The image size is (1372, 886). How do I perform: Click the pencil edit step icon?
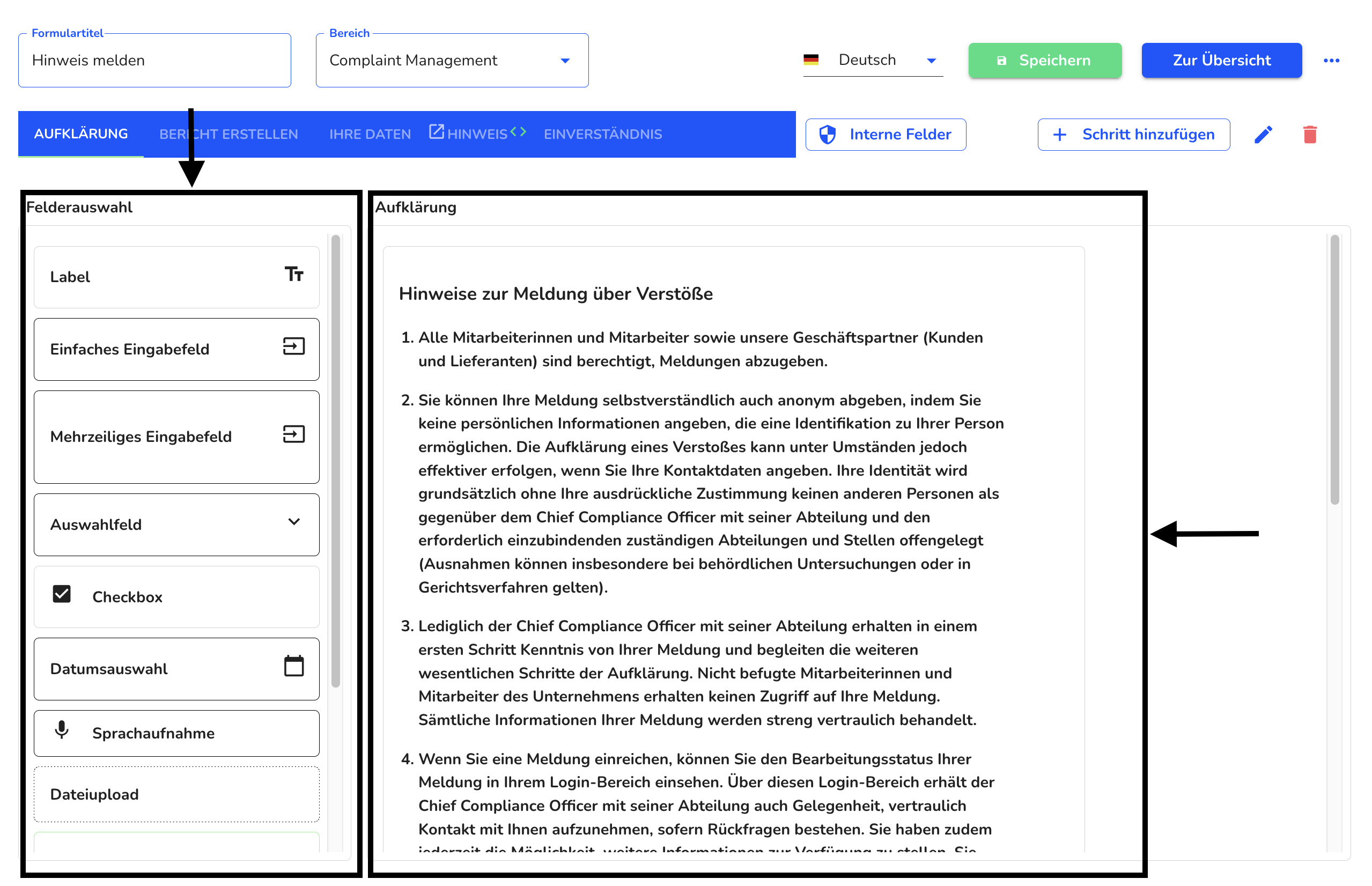[x=1262, y=135]
